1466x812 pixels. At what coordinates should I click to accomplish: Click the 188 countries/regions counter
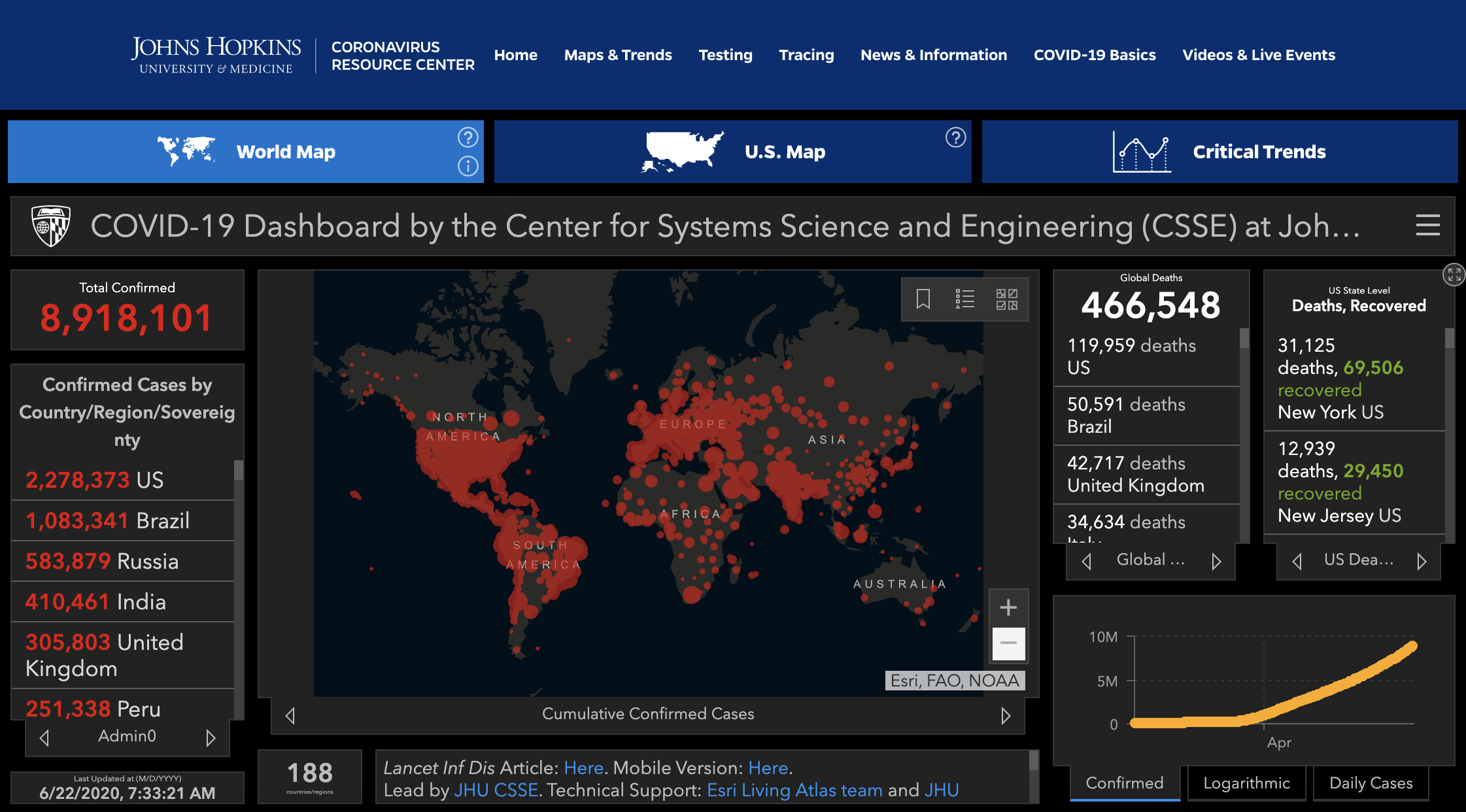[x=310, y=776]
